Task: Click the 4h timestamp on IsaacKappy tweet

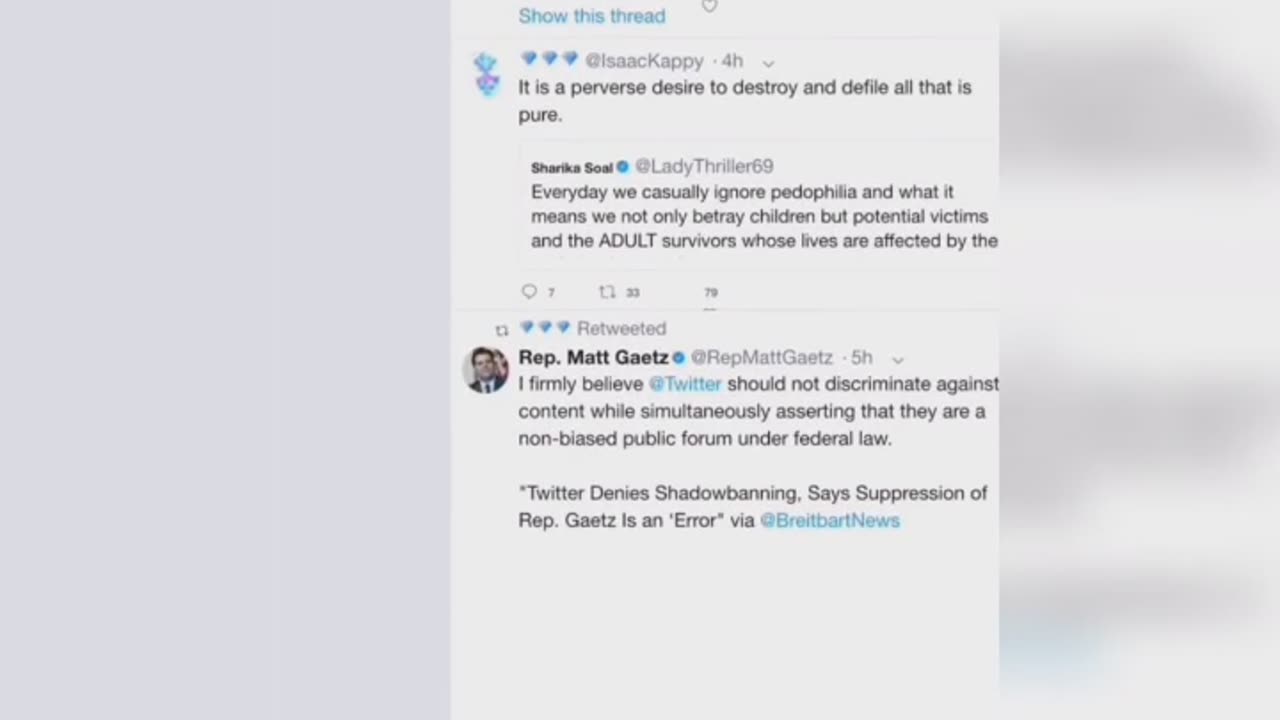Action: tap(733, 61)
